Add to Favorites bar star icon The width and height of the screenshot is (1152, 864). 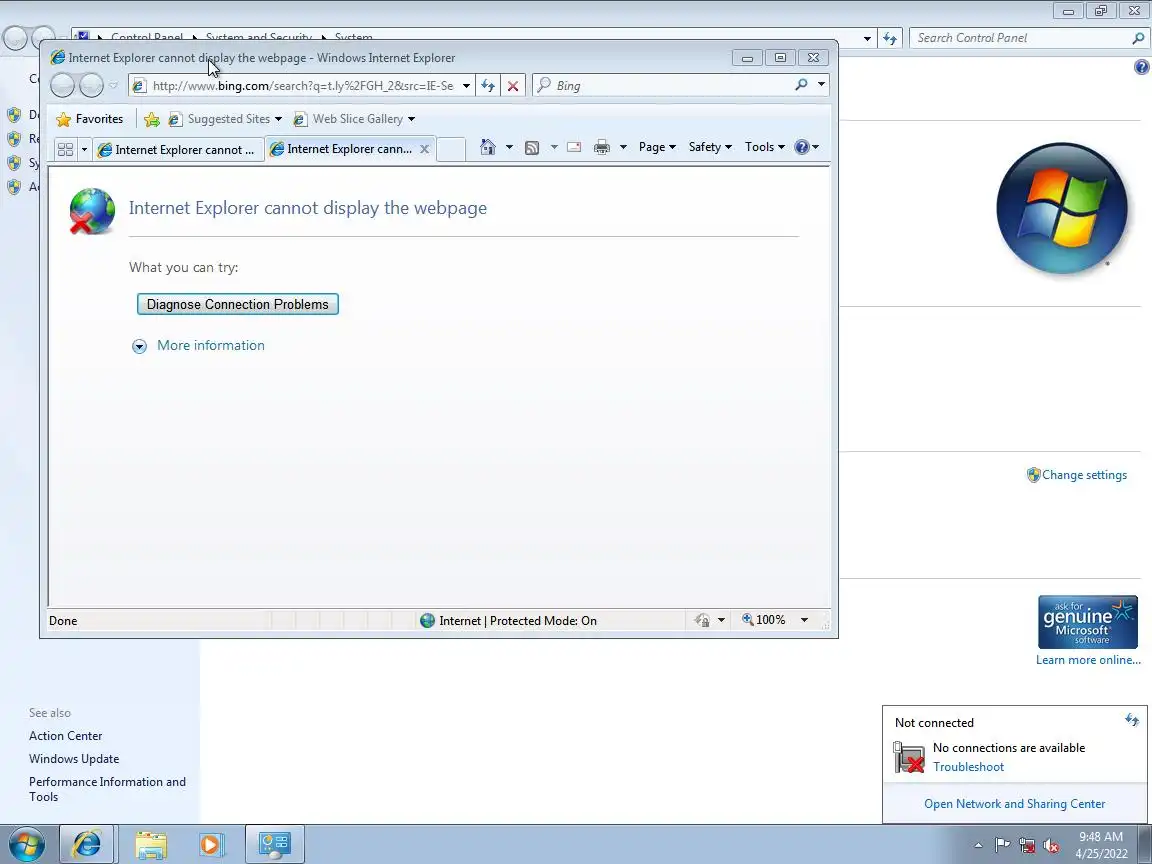(x=152, y=119)
